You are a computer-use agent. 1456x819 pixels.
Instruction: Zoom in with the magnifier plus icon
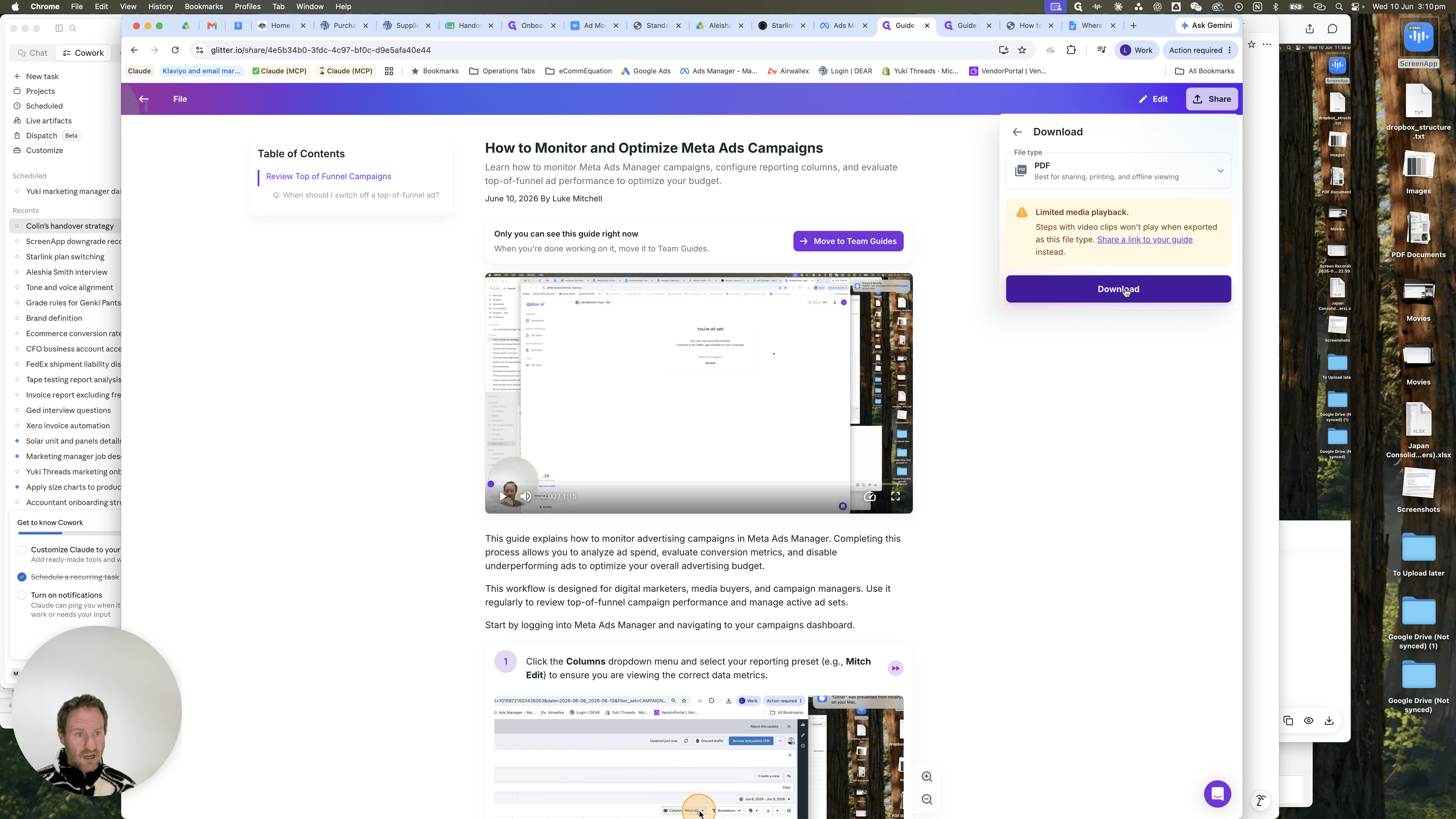[x=927, y=777]
